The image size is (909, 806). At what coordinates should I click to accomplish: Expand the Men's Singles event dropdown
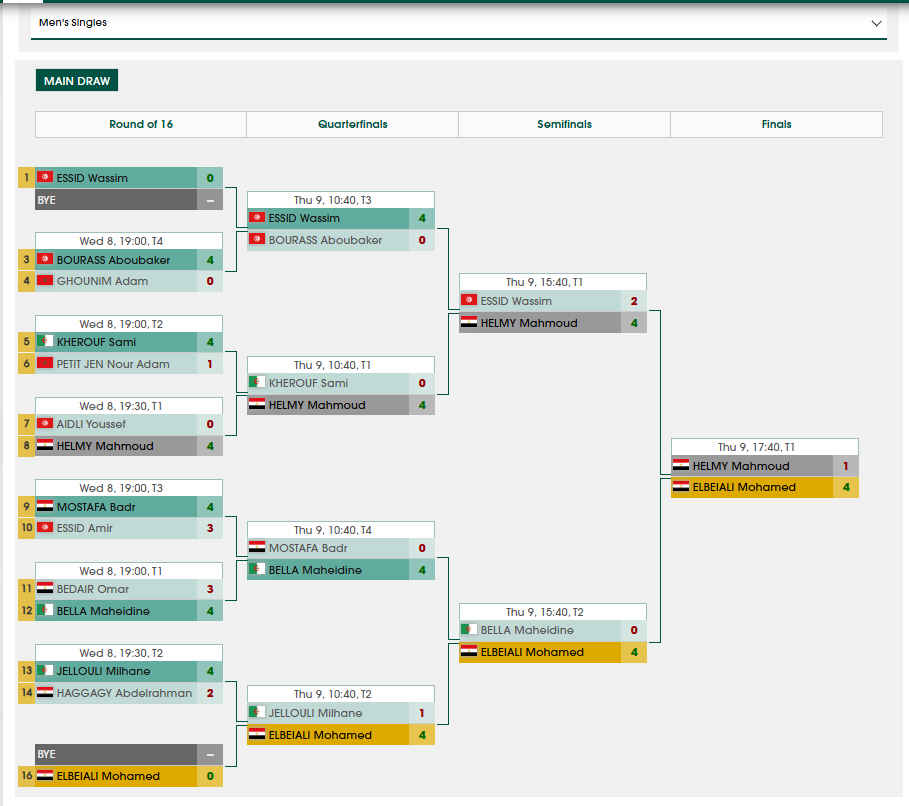coord(459,23)
